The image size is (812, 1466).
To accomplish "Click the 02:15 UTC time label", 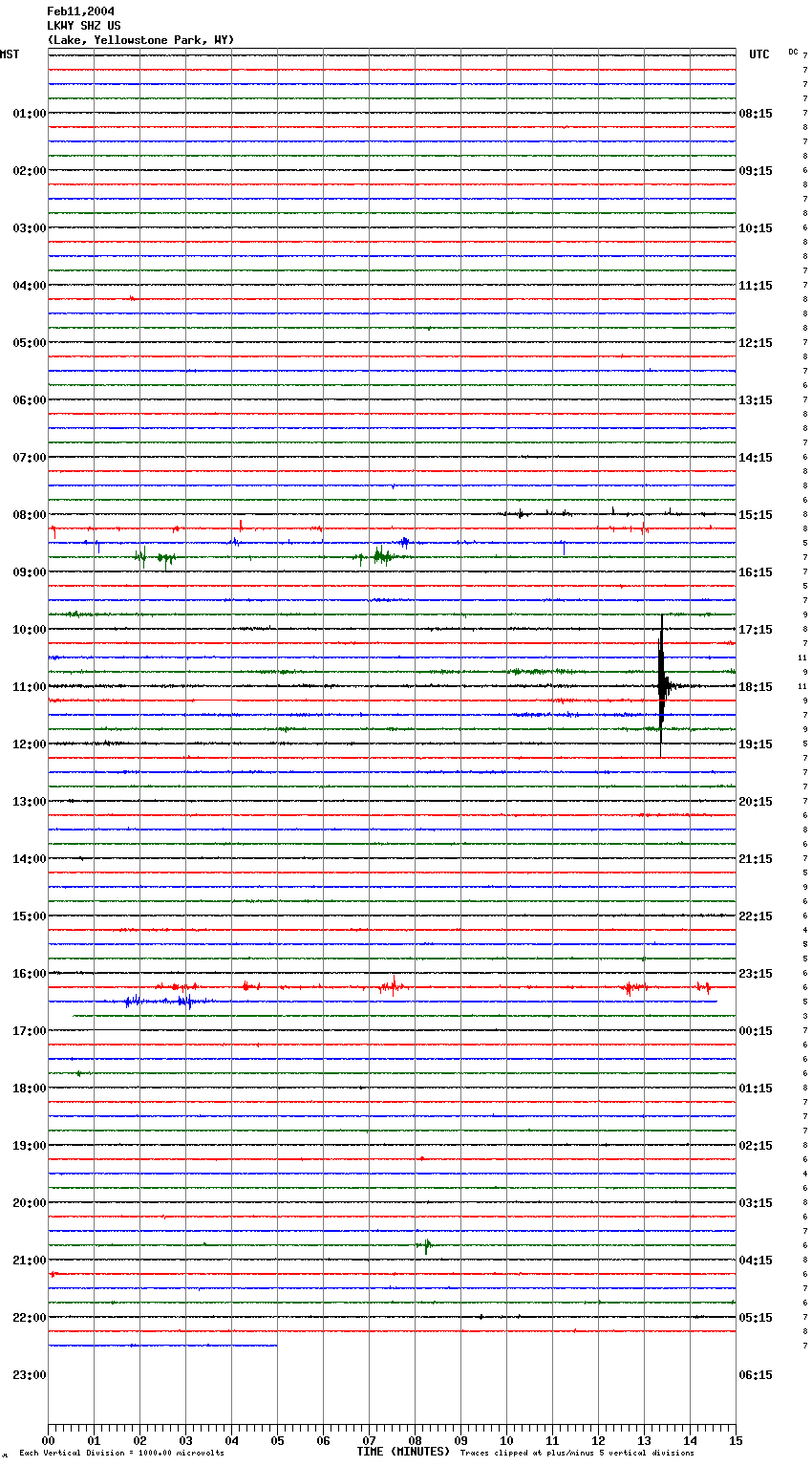I will tap(756, 1146).
